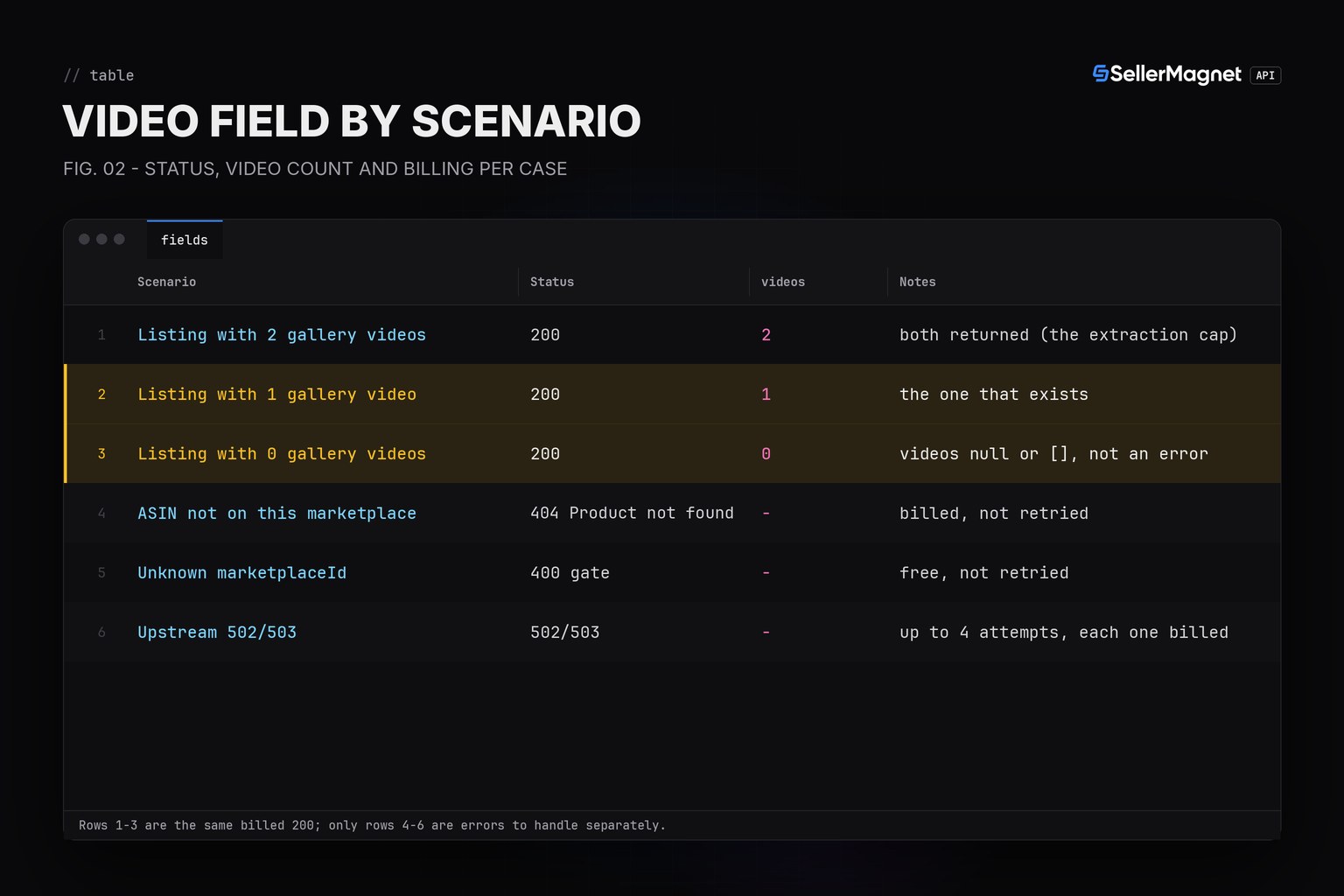
Task: Select 'Listing with 2 gallery videos' row
Action: 672,335
